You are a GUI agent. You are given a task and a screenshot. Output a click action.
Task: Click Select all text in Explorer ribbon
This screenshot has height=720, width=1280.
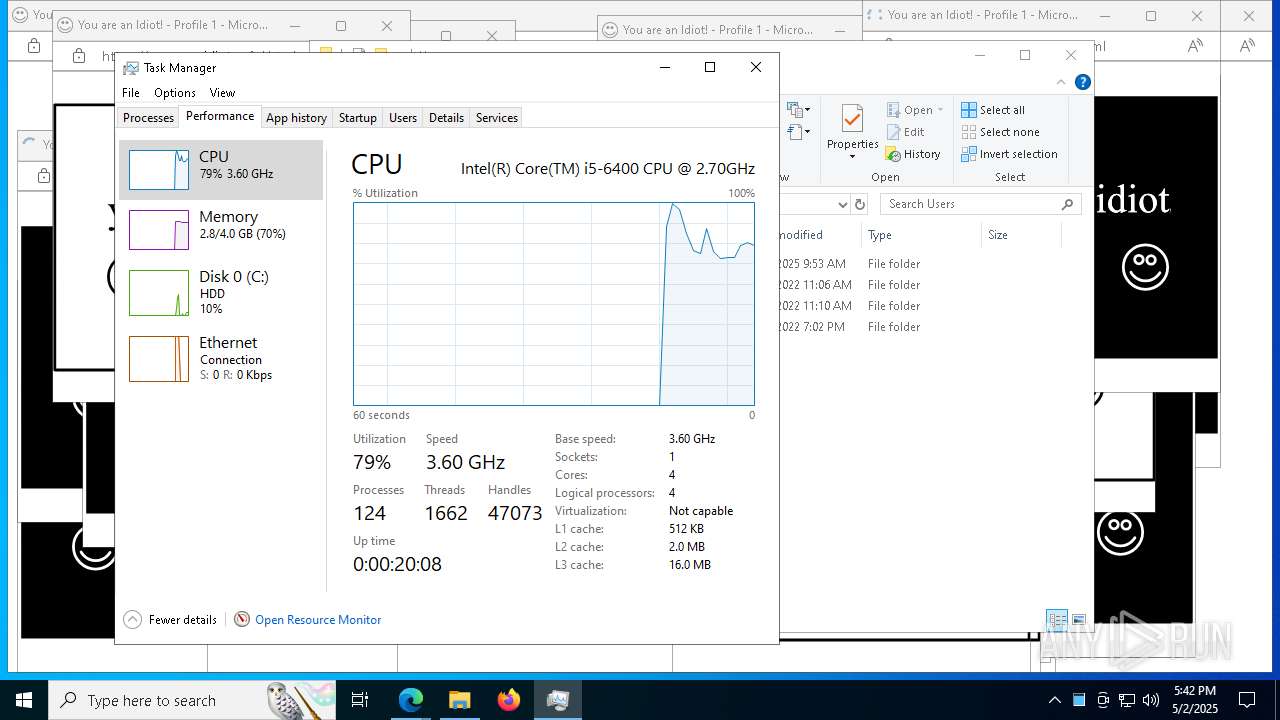click(x=1002, y=110)
